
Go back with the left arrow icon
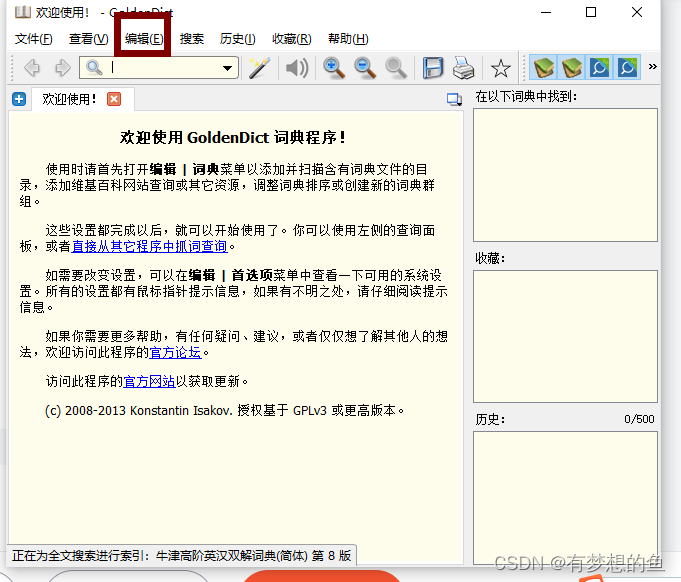(33, 68)
